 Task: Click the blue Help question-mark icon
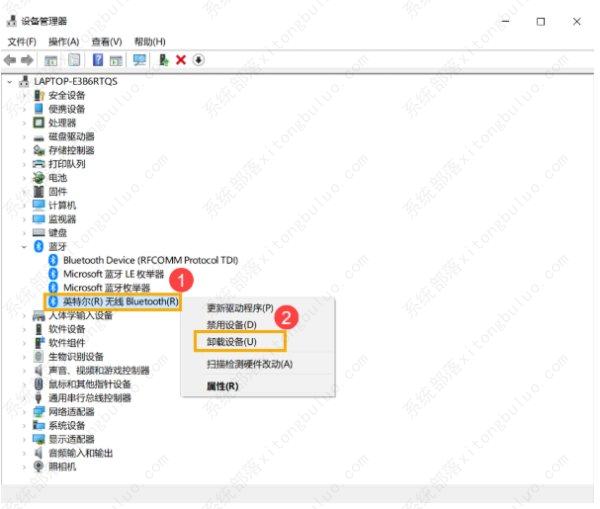point(98,60)
